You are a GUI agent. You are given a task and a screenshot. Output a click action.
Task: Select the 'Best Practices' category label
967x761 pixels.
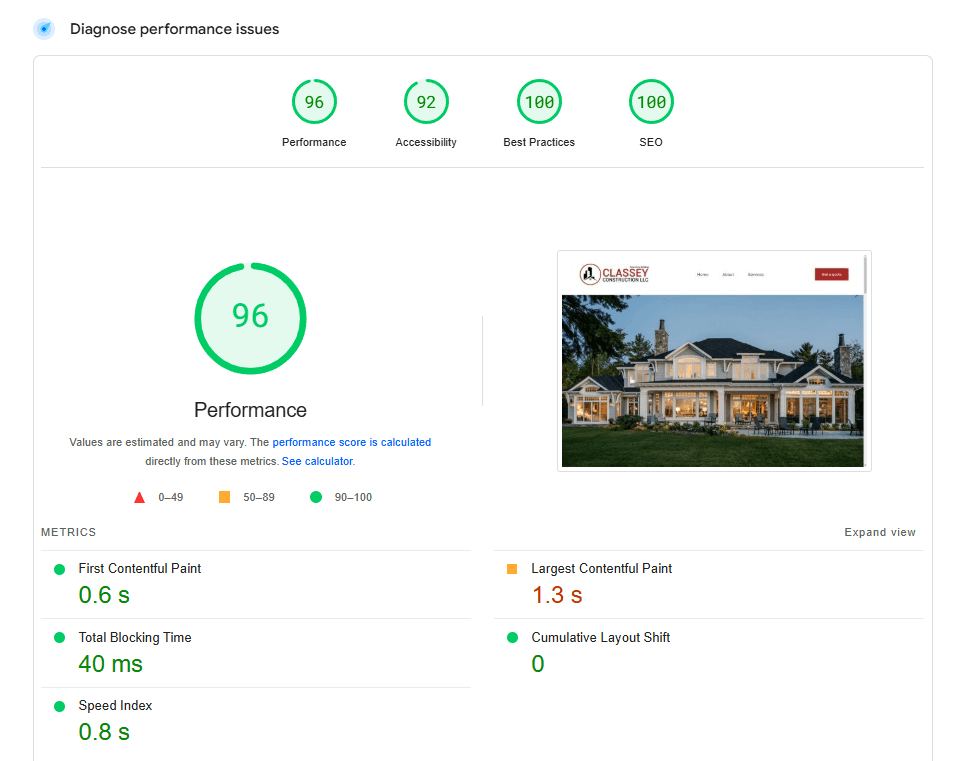(x=539, y=142)
